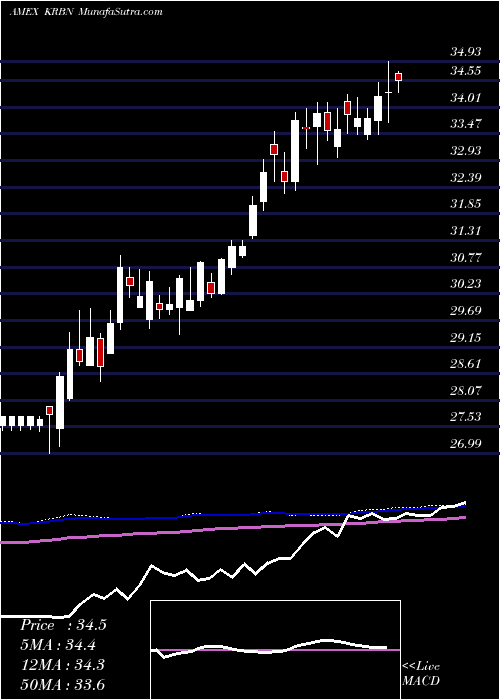The image size is (500, 700).
Task: Click the 34.01 price axis label
Action: pyautogui.click(x=466, y=97)
